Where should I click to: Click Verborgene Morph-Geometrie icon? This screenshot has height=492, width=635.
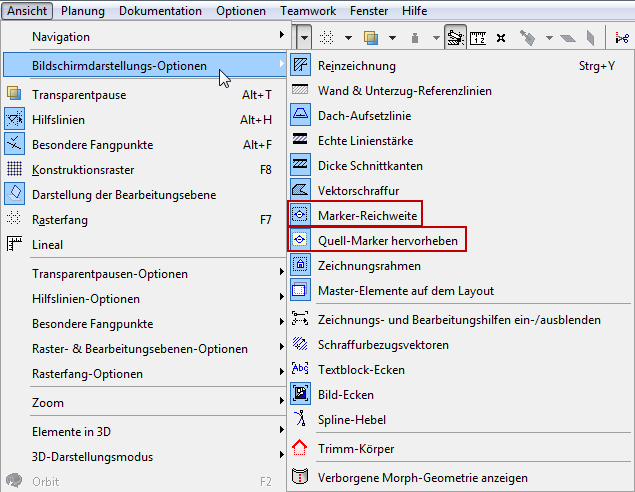(300, 477)
